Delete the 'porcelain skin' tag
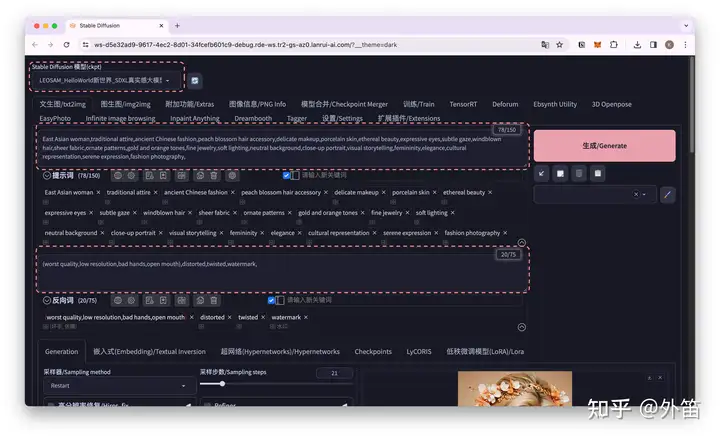The image size is (720, 439). [434, 192]
